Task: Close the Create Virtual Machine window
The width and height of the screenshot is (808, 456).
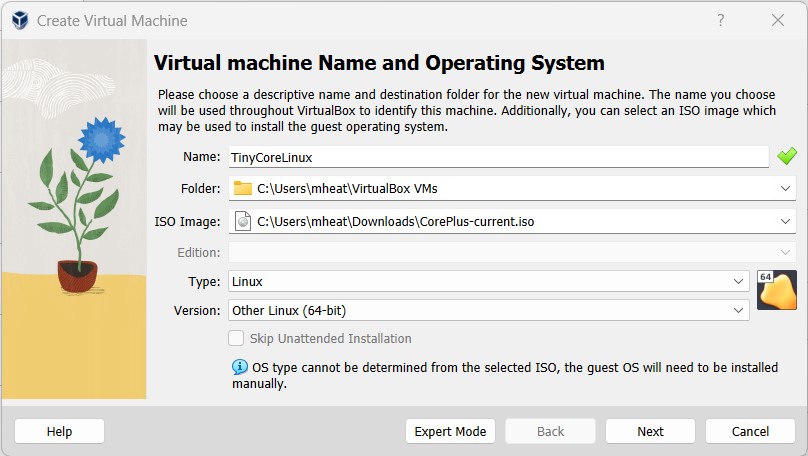Action: (778, 20)
